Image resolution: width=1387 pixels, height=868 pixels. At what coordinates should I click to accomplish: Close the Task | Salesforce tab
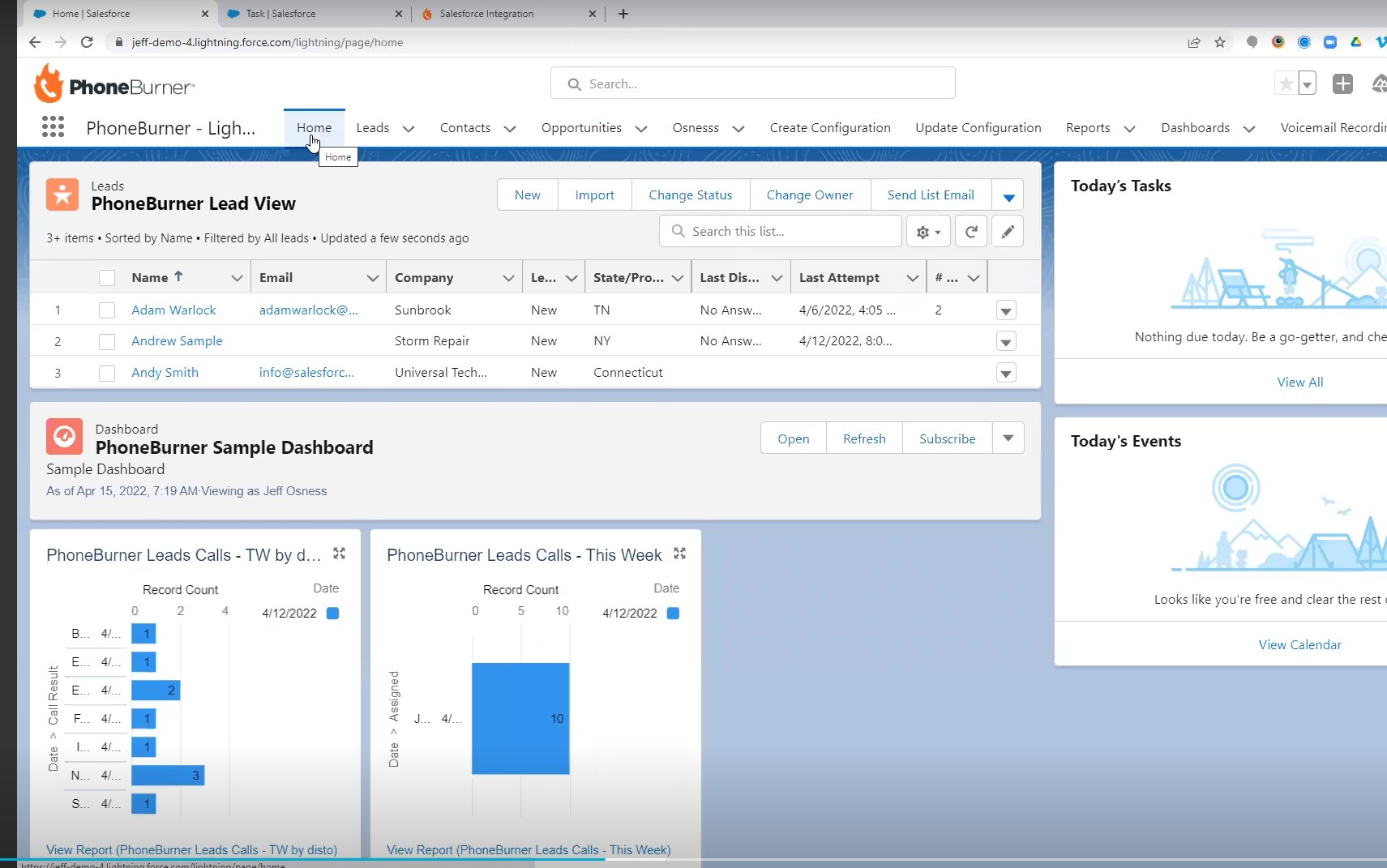pyautogui.click(x=398, y=14)
